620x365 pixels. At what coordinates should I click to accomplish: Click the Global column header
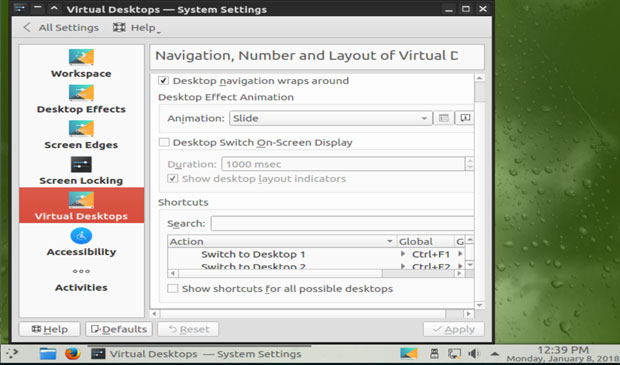pos(425,241)
